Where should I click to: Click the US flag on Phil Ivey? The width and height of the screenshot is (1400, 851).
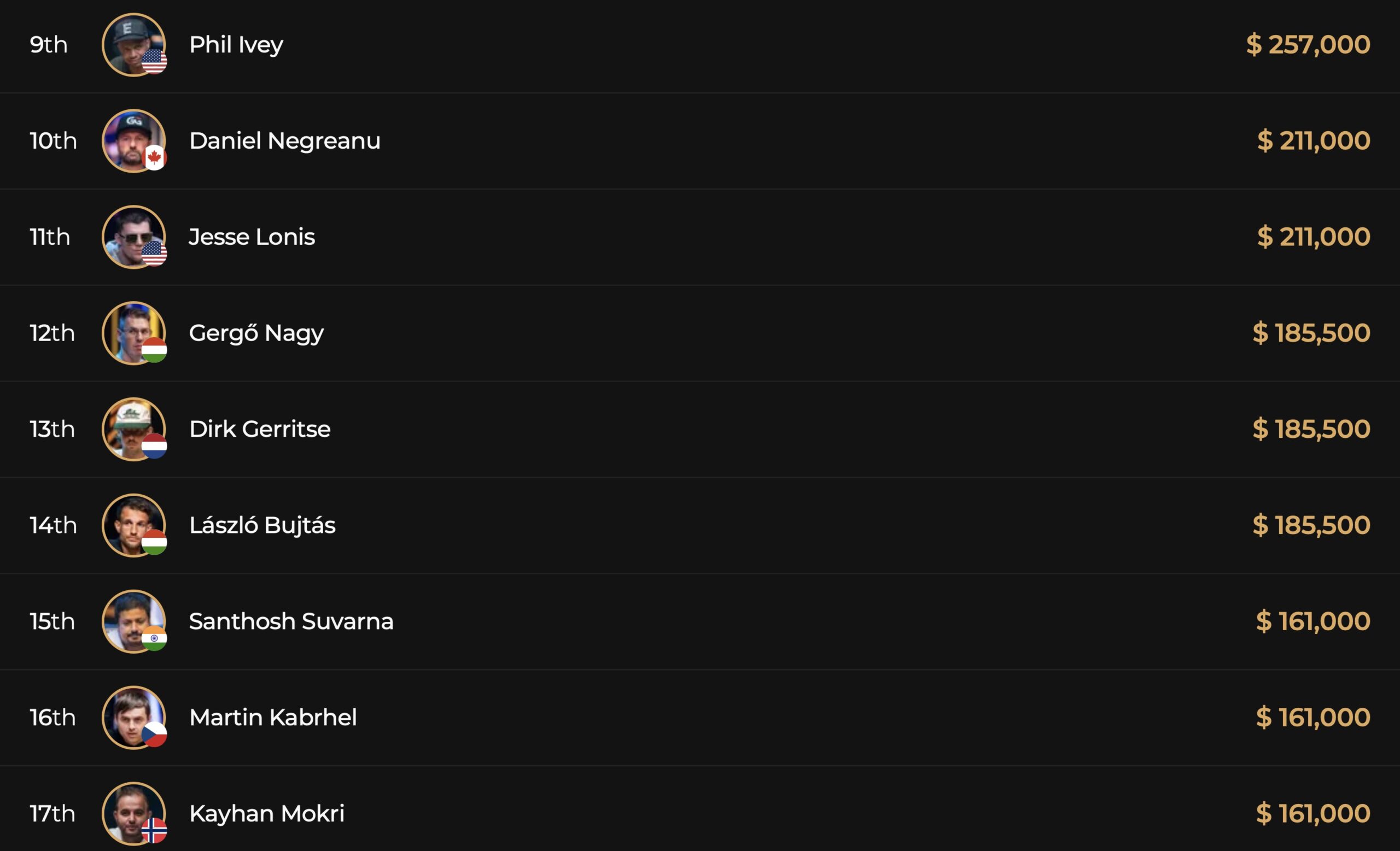pos(155,61)
